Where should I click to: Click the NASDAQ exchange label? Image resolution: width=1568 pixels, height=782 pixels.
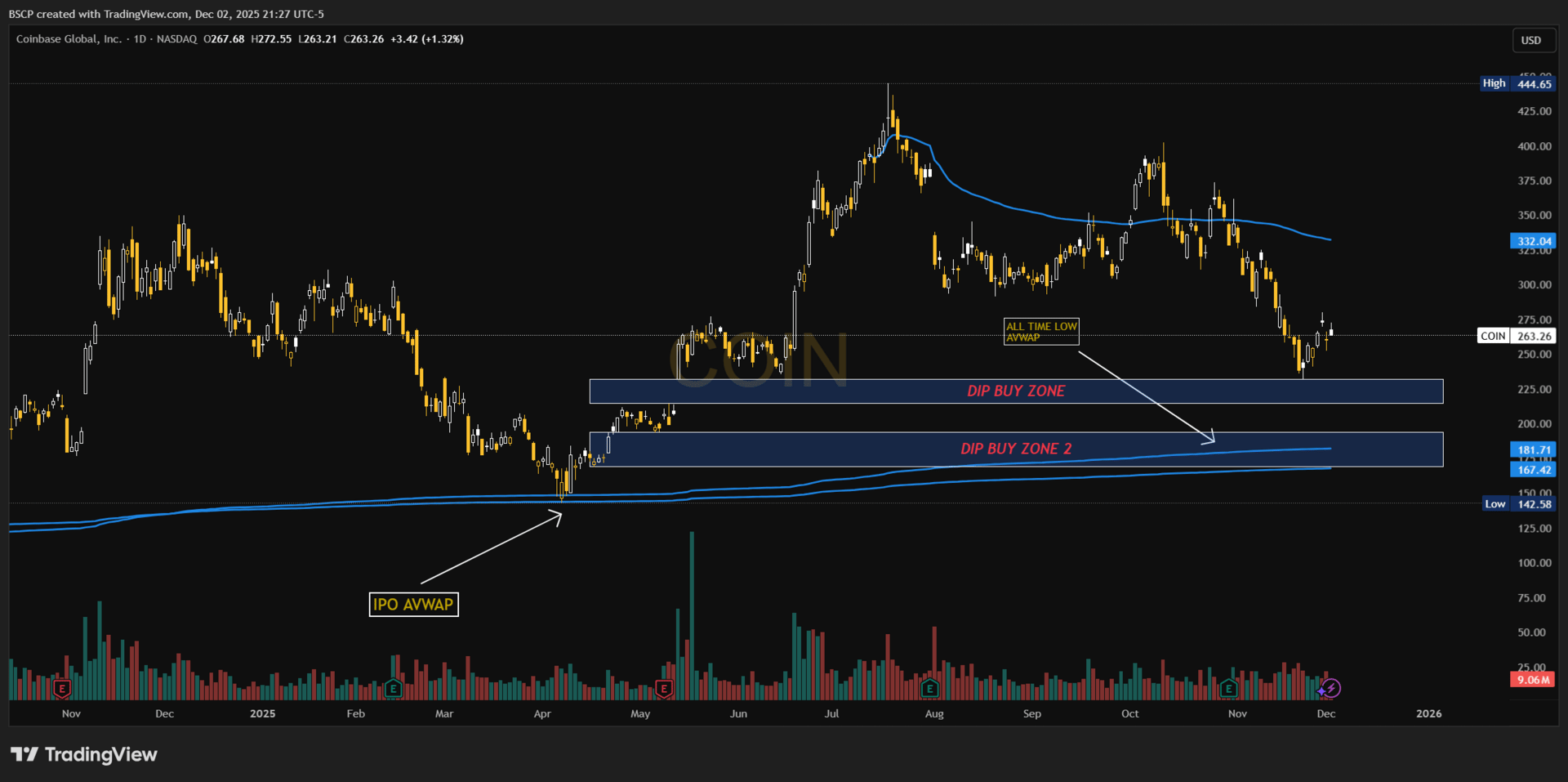(176, 39)
